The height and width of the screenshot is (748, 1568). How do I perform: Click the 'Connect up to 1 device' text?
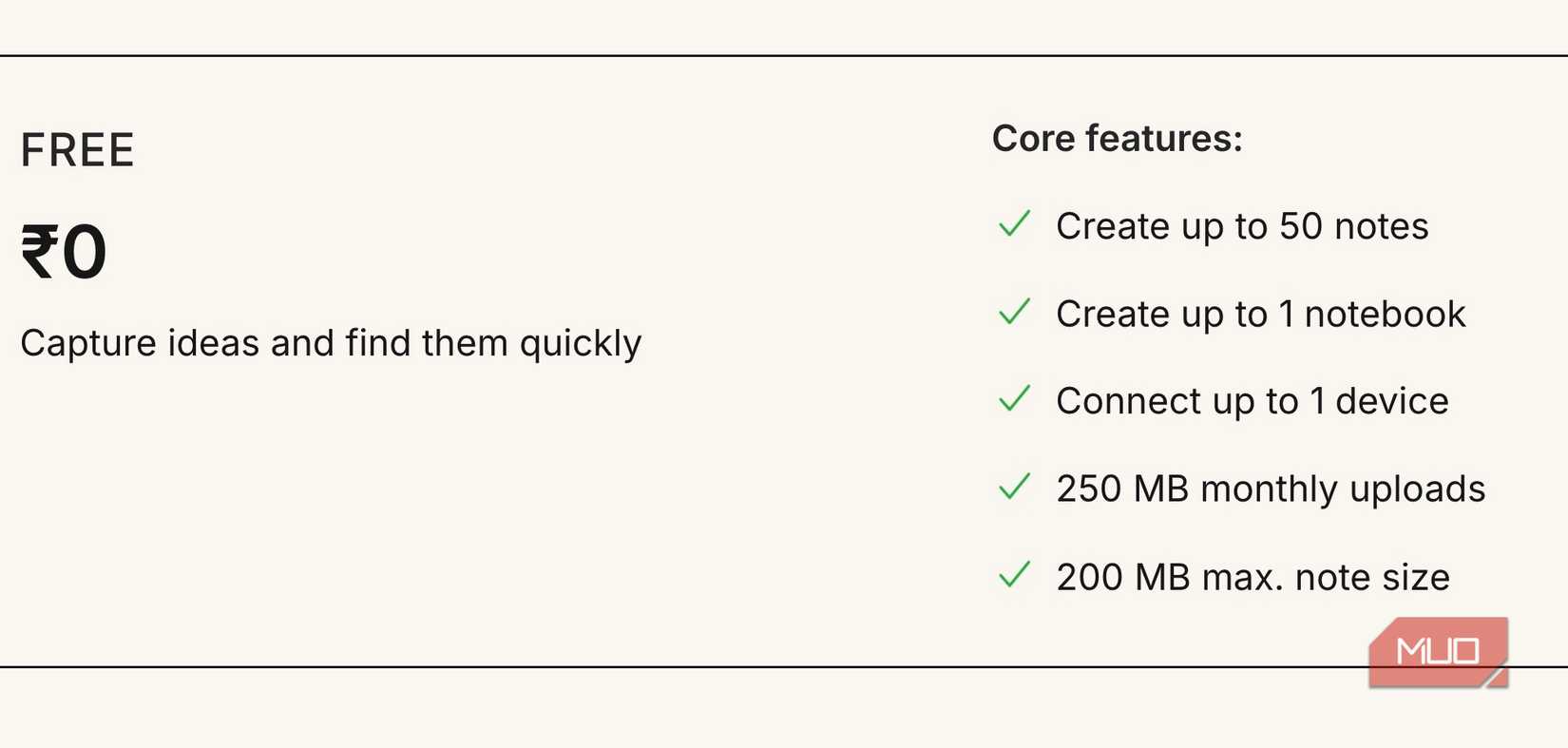1252,401
